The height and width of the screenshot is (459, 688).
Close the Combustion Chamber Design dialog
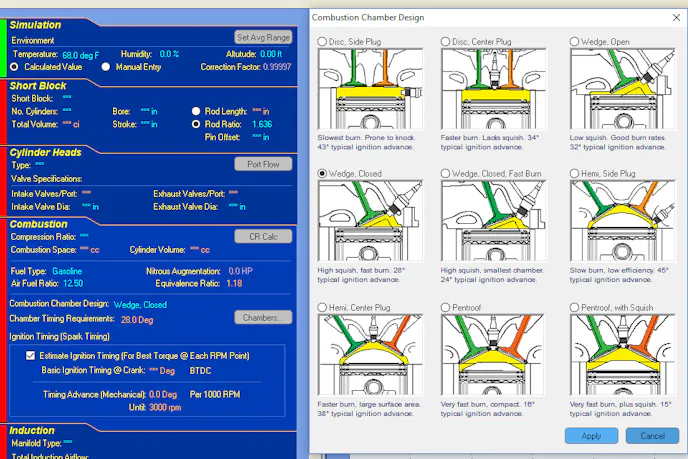(670, 17)
